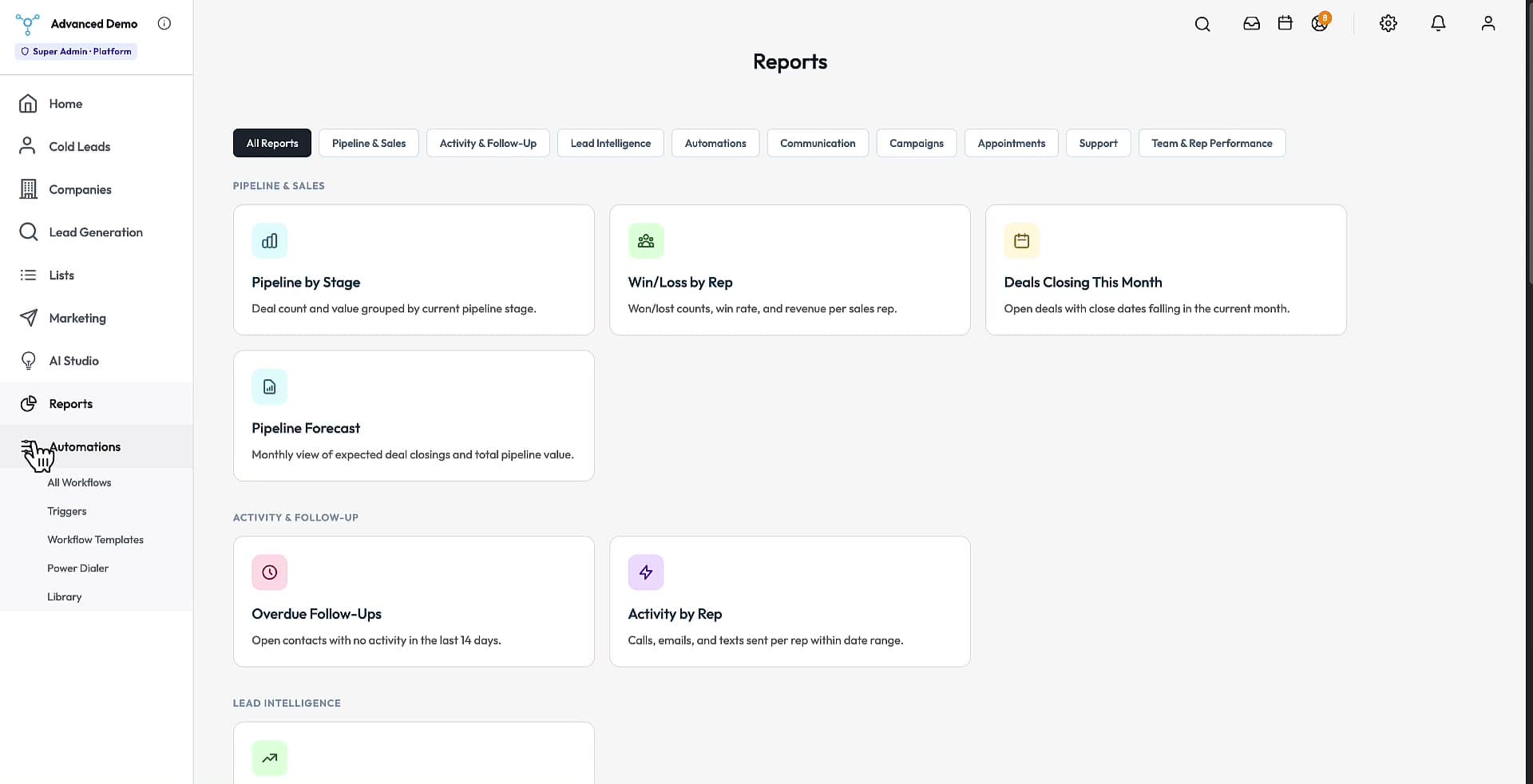Click the green trending arrow icon under Lead Intelligence

coord(270,758)
